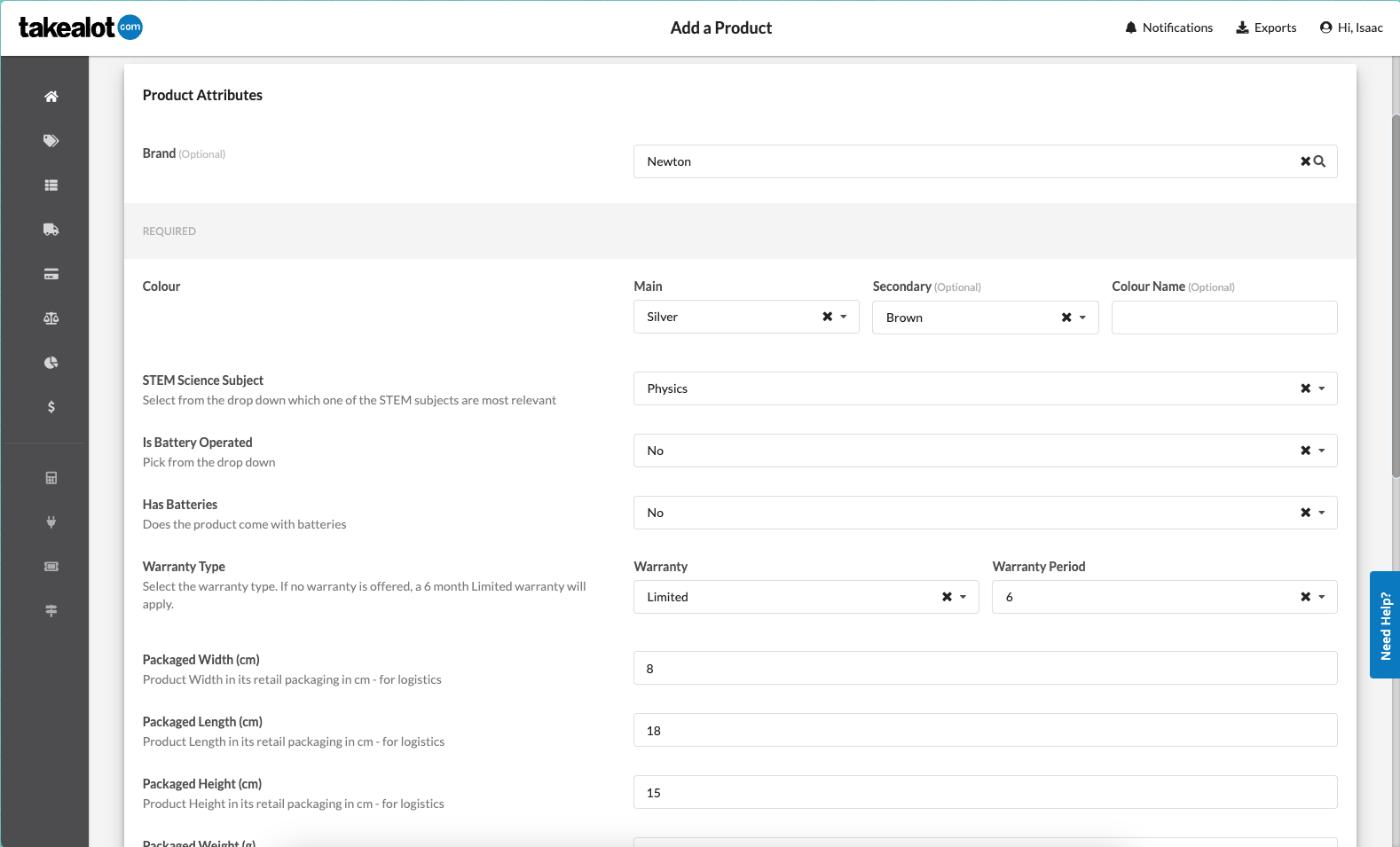Open Notifications in the top bar
This screenshot has height=847, width=1400.
(1168, 27)
